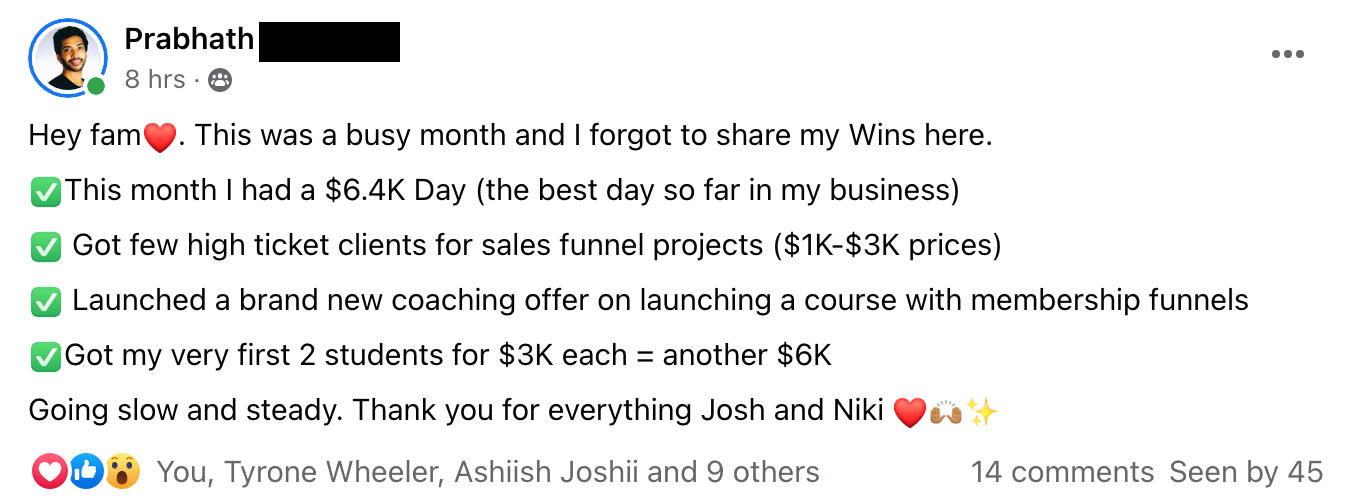Open the Prabhath profile name link

pyautogui.click(x=189, y=40)
